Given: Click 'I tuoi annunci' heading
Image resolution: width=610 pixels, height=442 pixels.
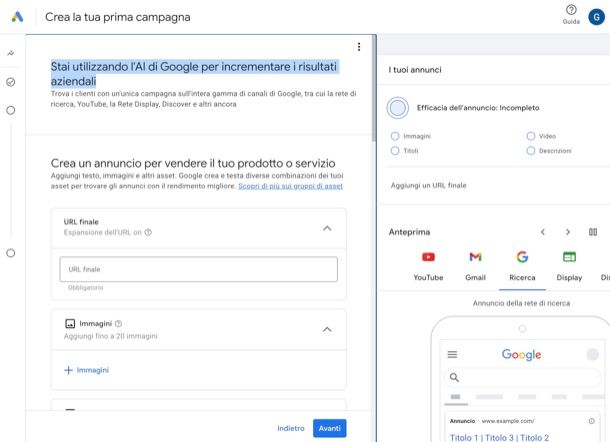Looking at the screenshot, I should 415,70.
